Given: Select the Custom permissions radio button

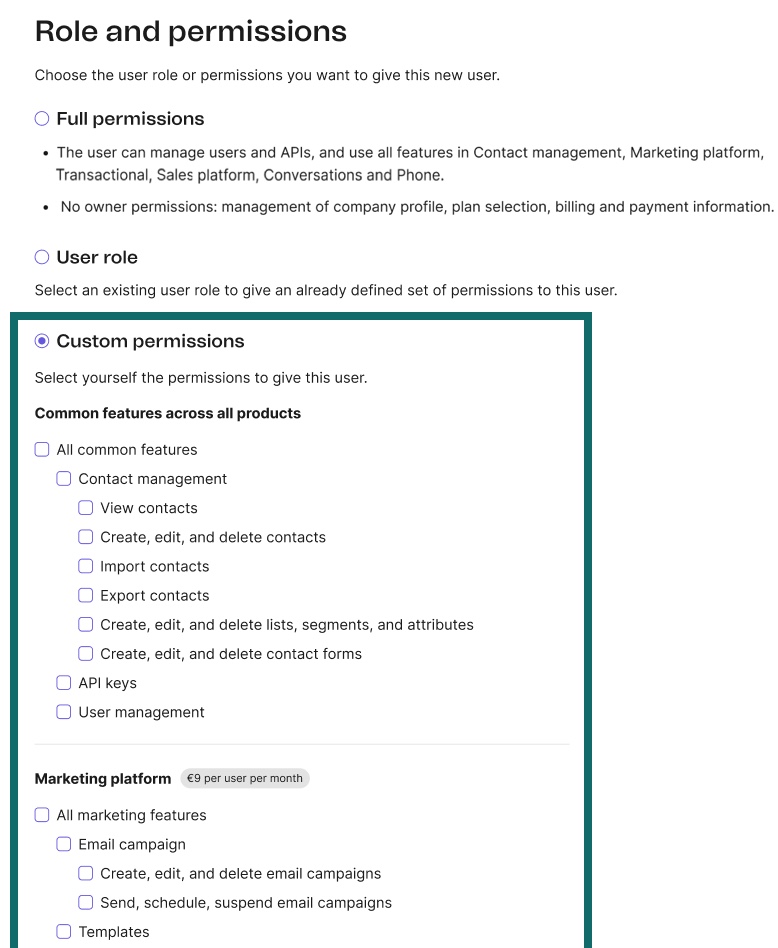Looking at the screenshot, I should click(42, 341).
